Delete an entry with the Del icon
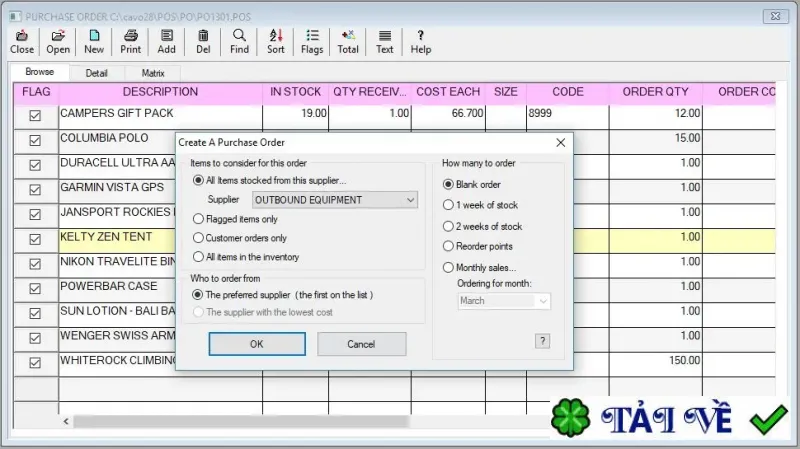This screenshot has height=449, width=800. pyautogui.click(x=203, y=42)
